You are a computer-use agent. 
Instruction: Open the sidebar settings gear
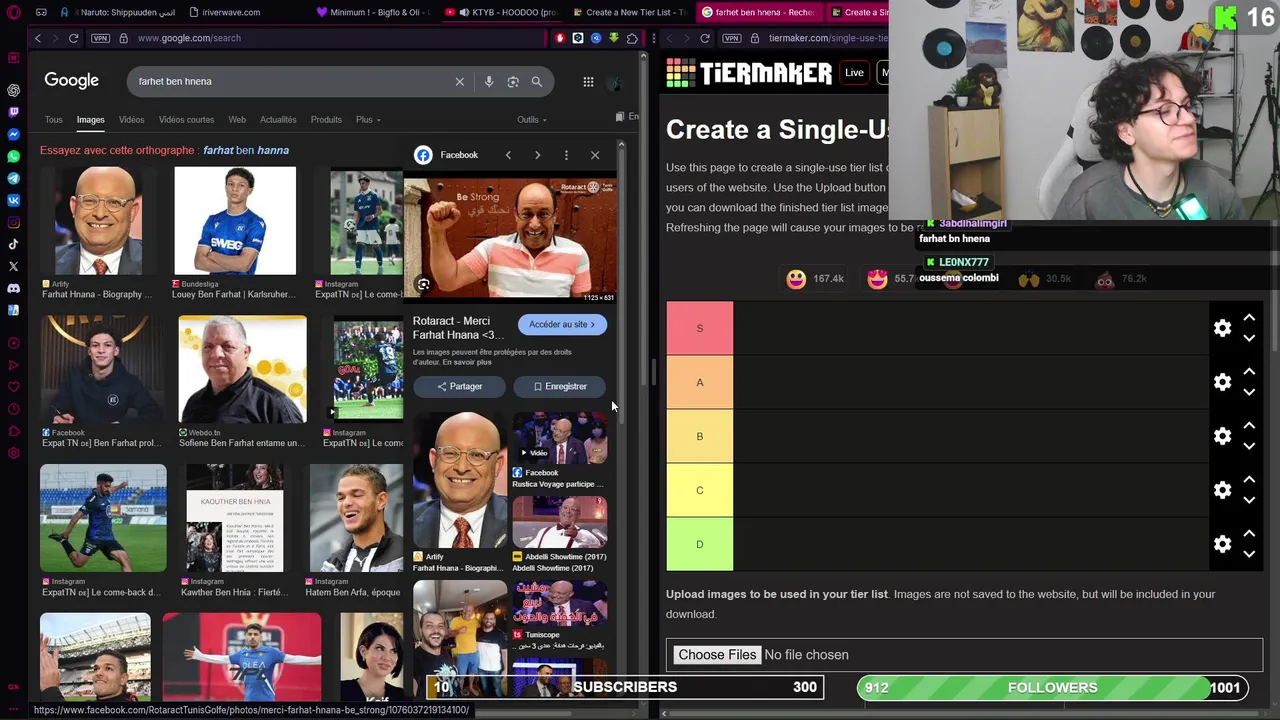[13, 453]
